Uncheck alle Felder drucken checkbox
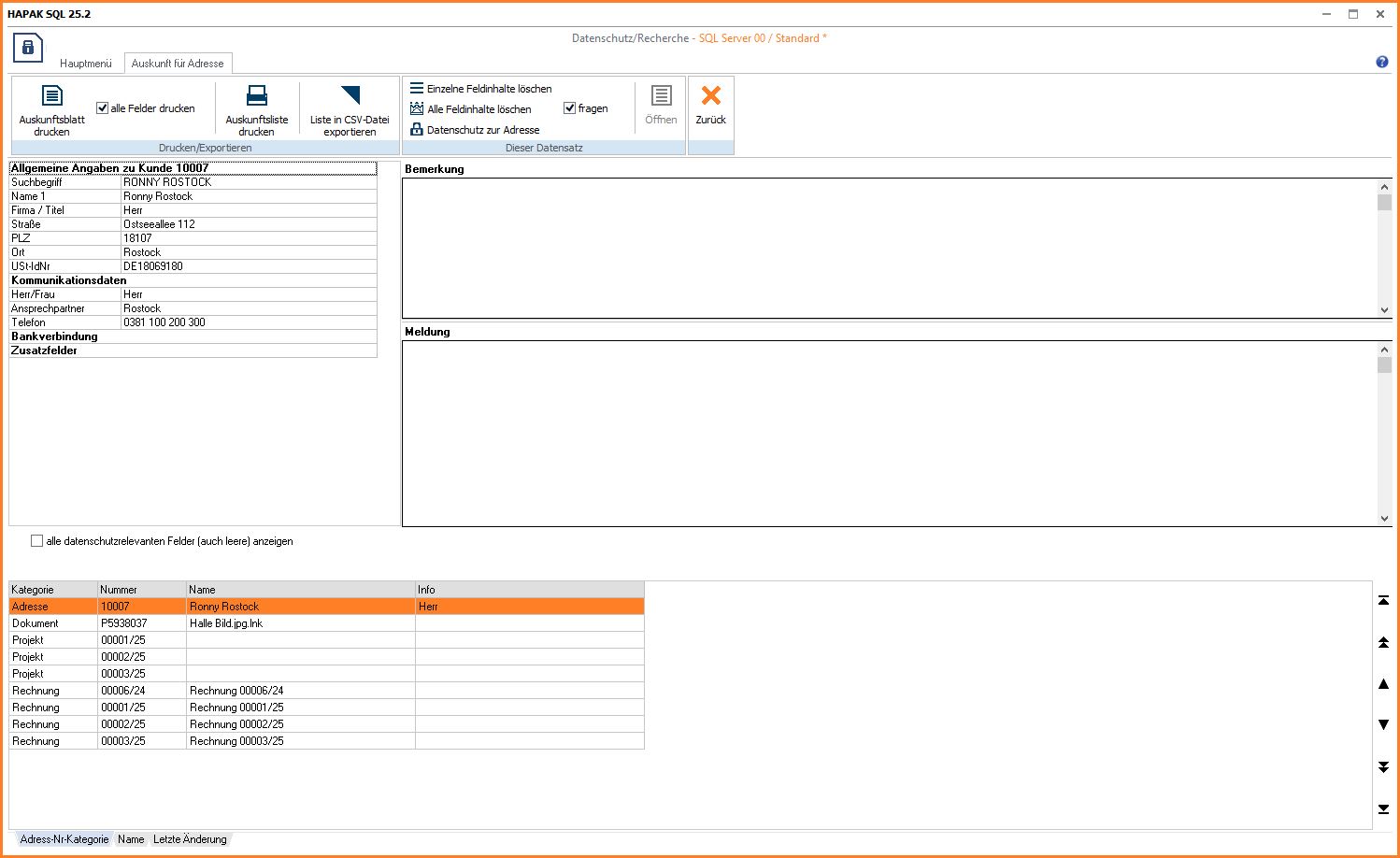 coord(103,108)
